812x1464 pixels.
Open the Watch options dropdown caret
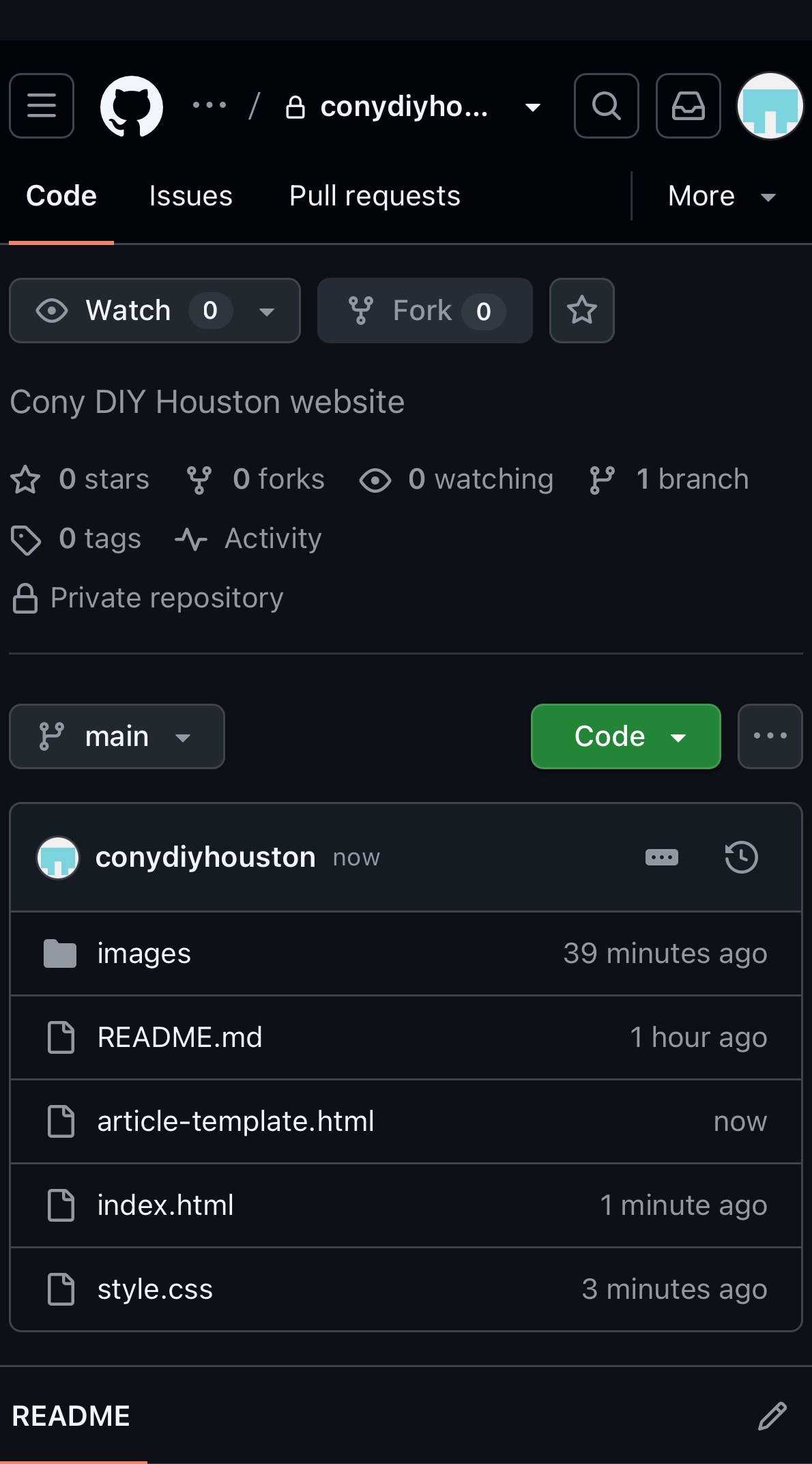coord(267,312)
